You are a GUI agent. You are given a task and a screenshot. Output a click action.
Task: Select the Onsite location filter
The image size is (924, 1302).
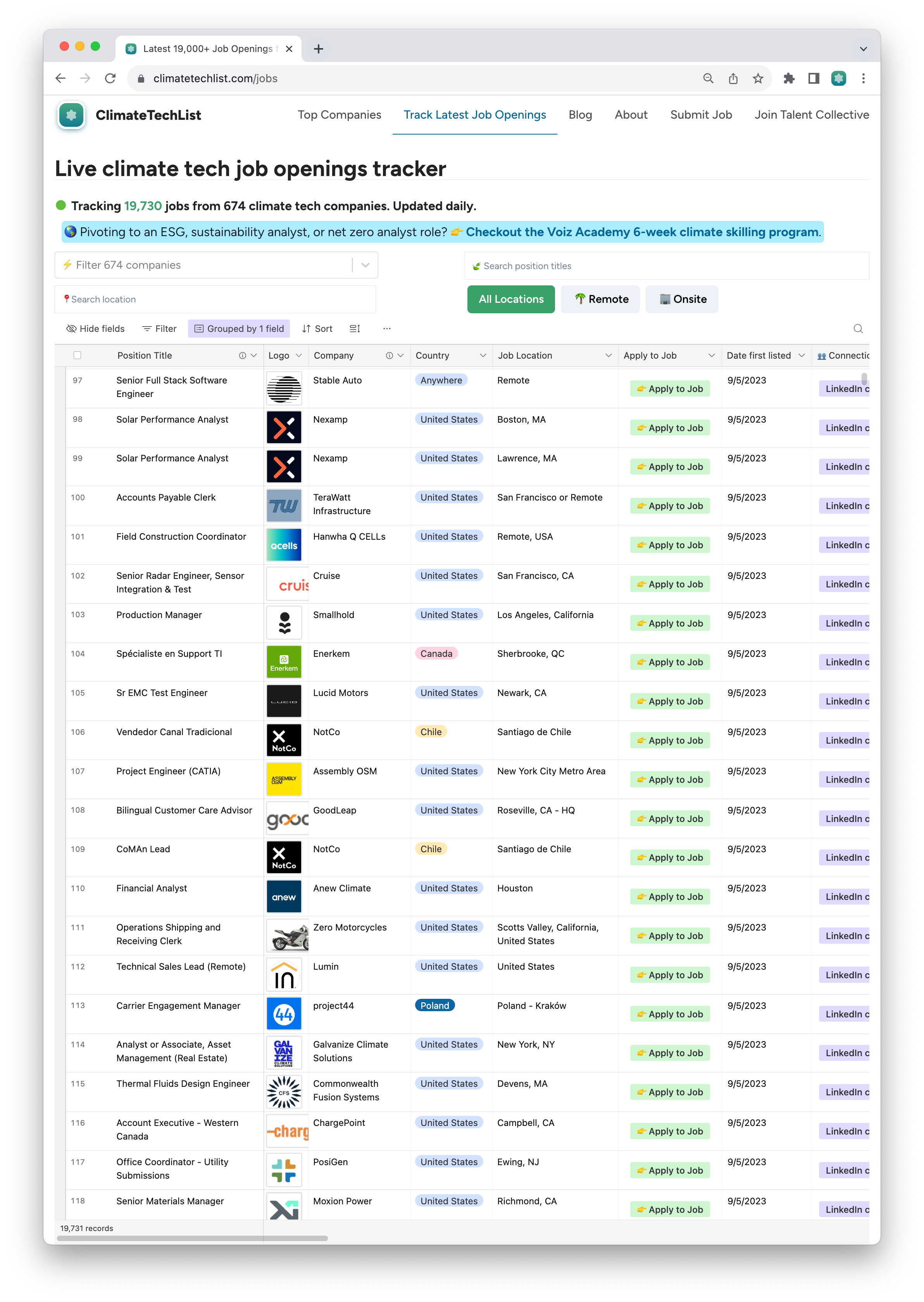[x=682, y=299]
